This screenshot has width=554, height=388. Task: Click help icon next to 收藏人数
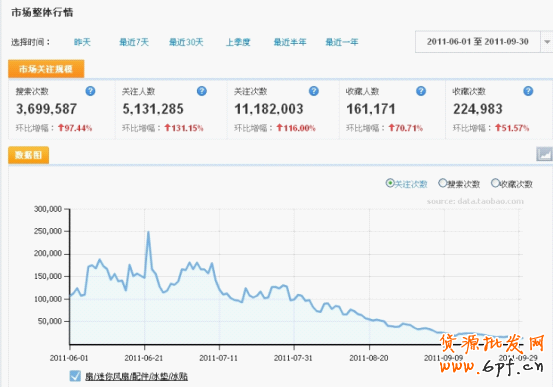pos(421,91)
